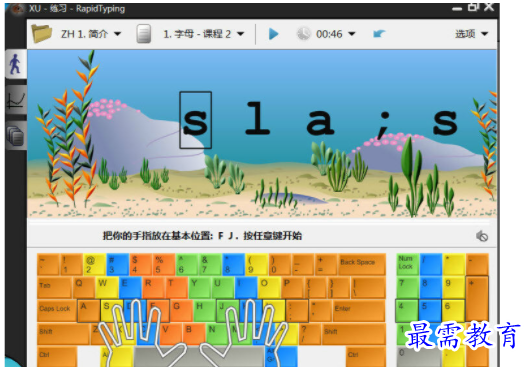The image size is (529, 367).
Task: Switch to the typing lesson walking-figure tab
Action: tap(16, 64)
